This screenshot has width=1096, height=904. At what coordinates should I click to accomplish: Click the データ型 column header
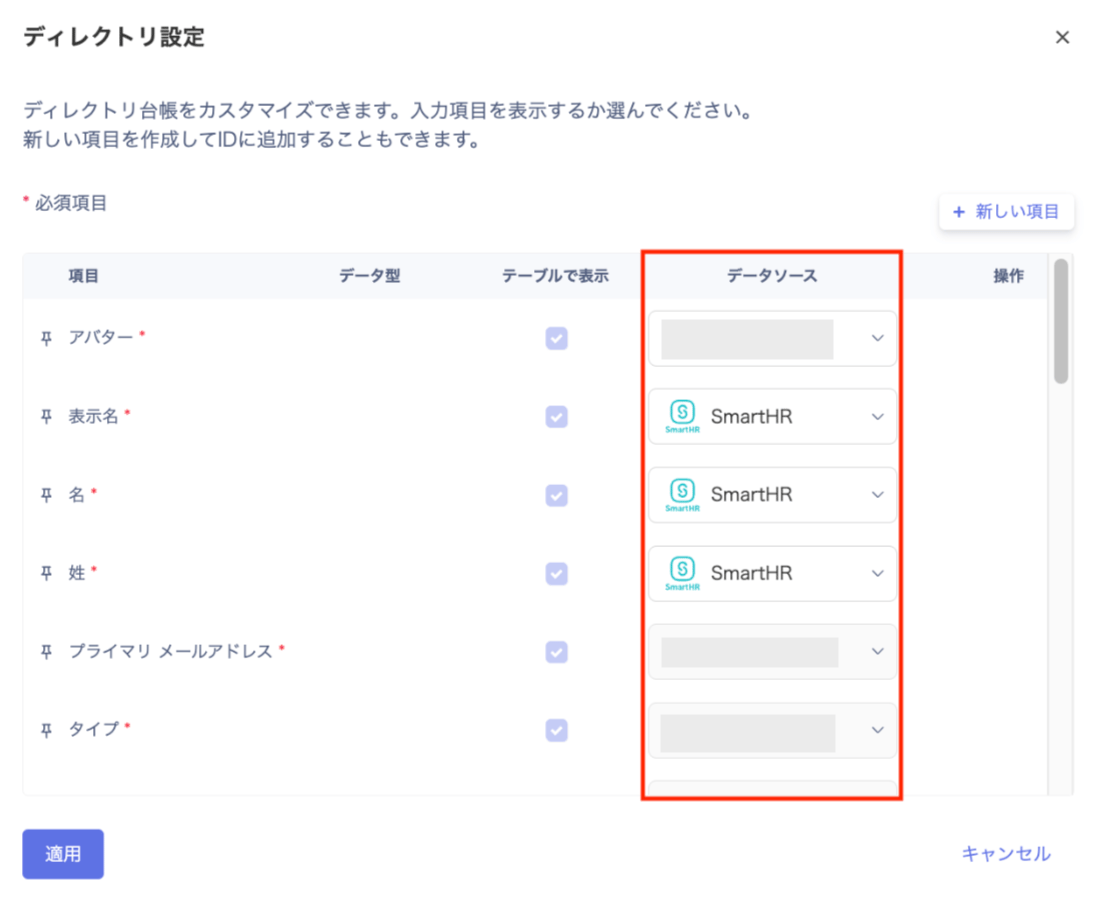370,276
